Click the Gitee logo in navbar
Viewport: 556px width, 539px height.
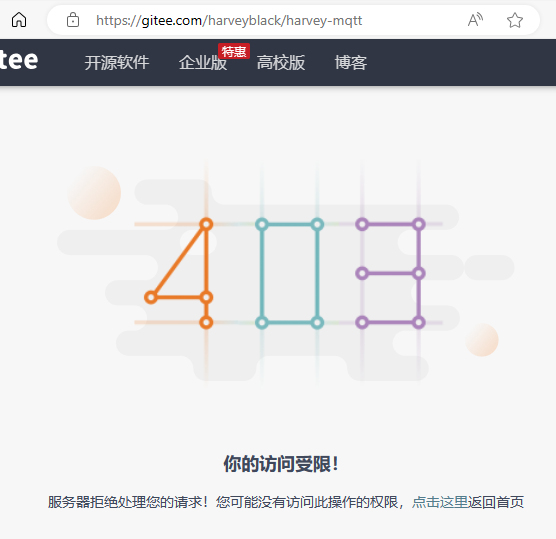click(19, 61)
